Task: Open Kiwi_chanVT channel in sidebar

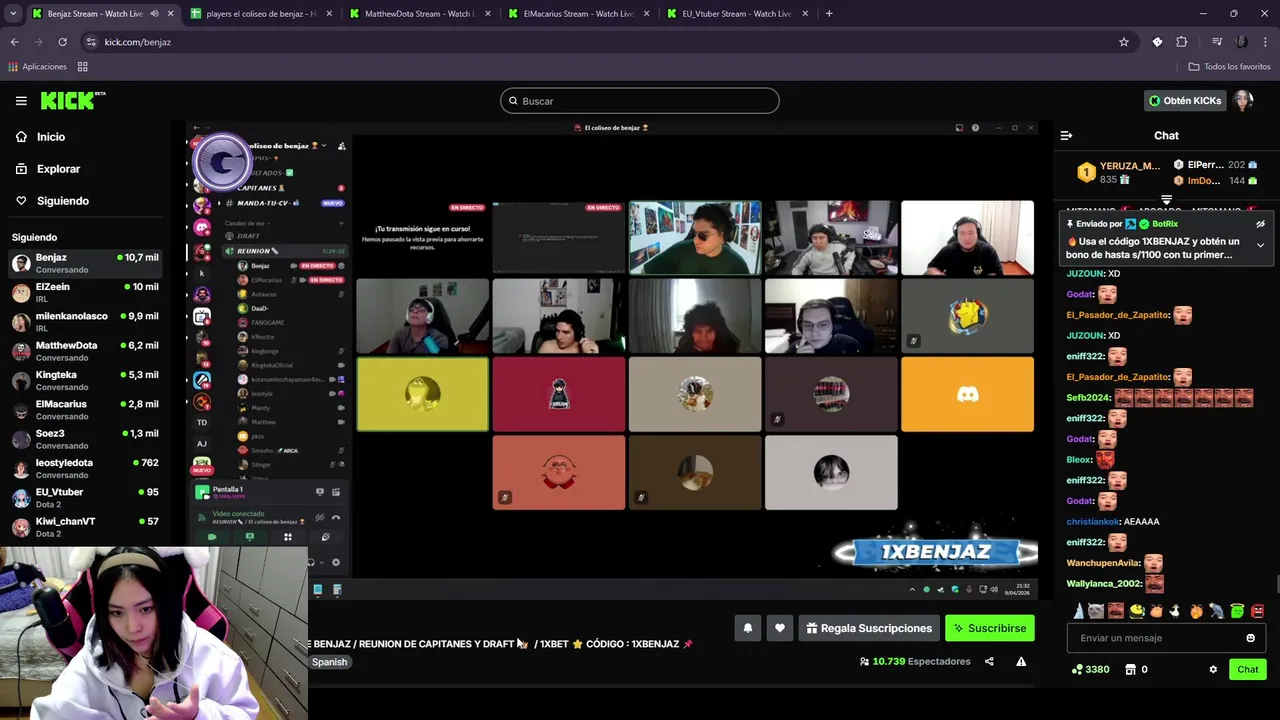Action: coord(85,527)
